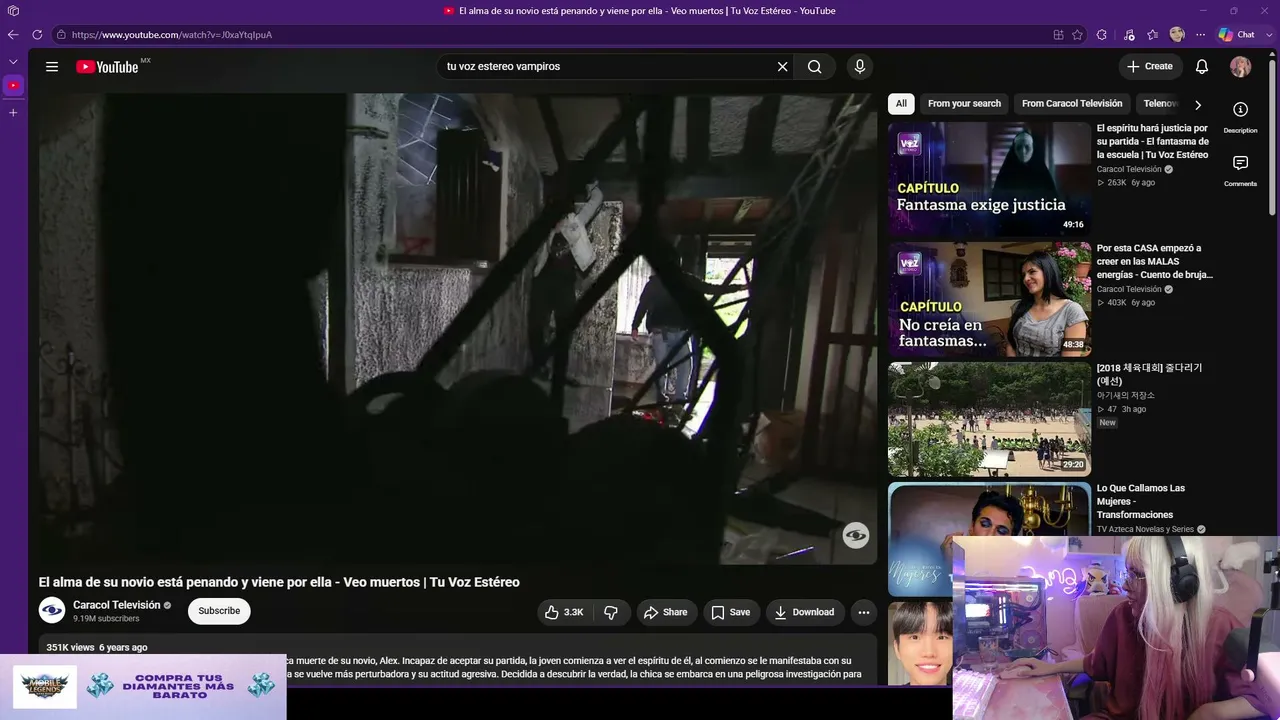Expand the vertical tabs chevron
The height and width of the screenshot is (720, 1280).
pos(13,62)
